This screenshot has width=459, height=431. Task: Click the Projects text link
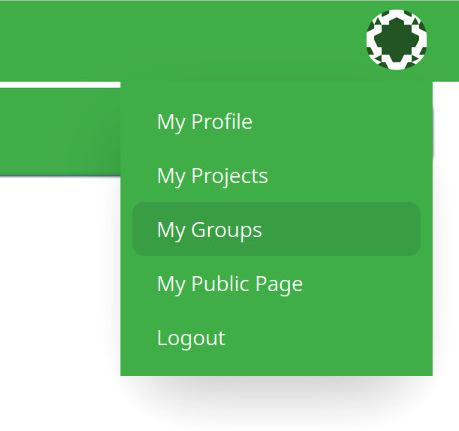coord(229,176)
